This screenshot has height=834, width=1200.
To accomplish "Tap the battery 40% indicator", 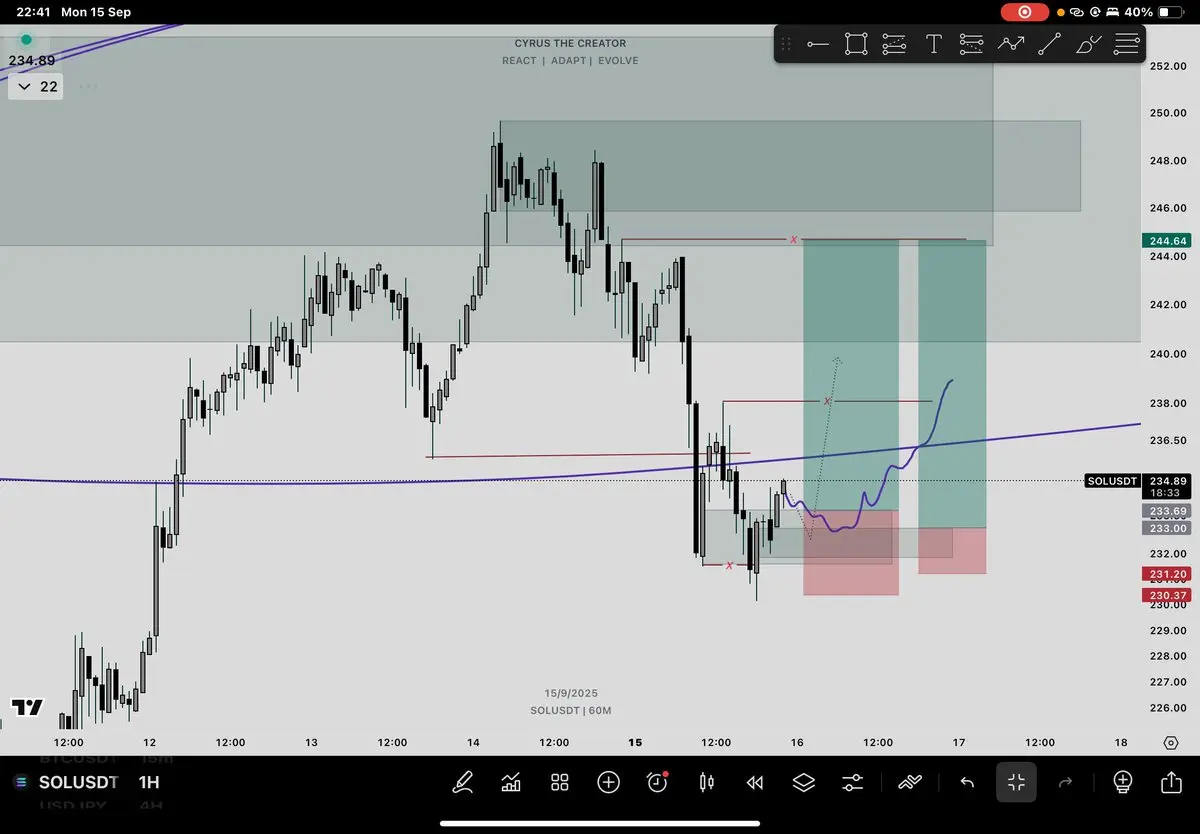I will point(1154,12).
